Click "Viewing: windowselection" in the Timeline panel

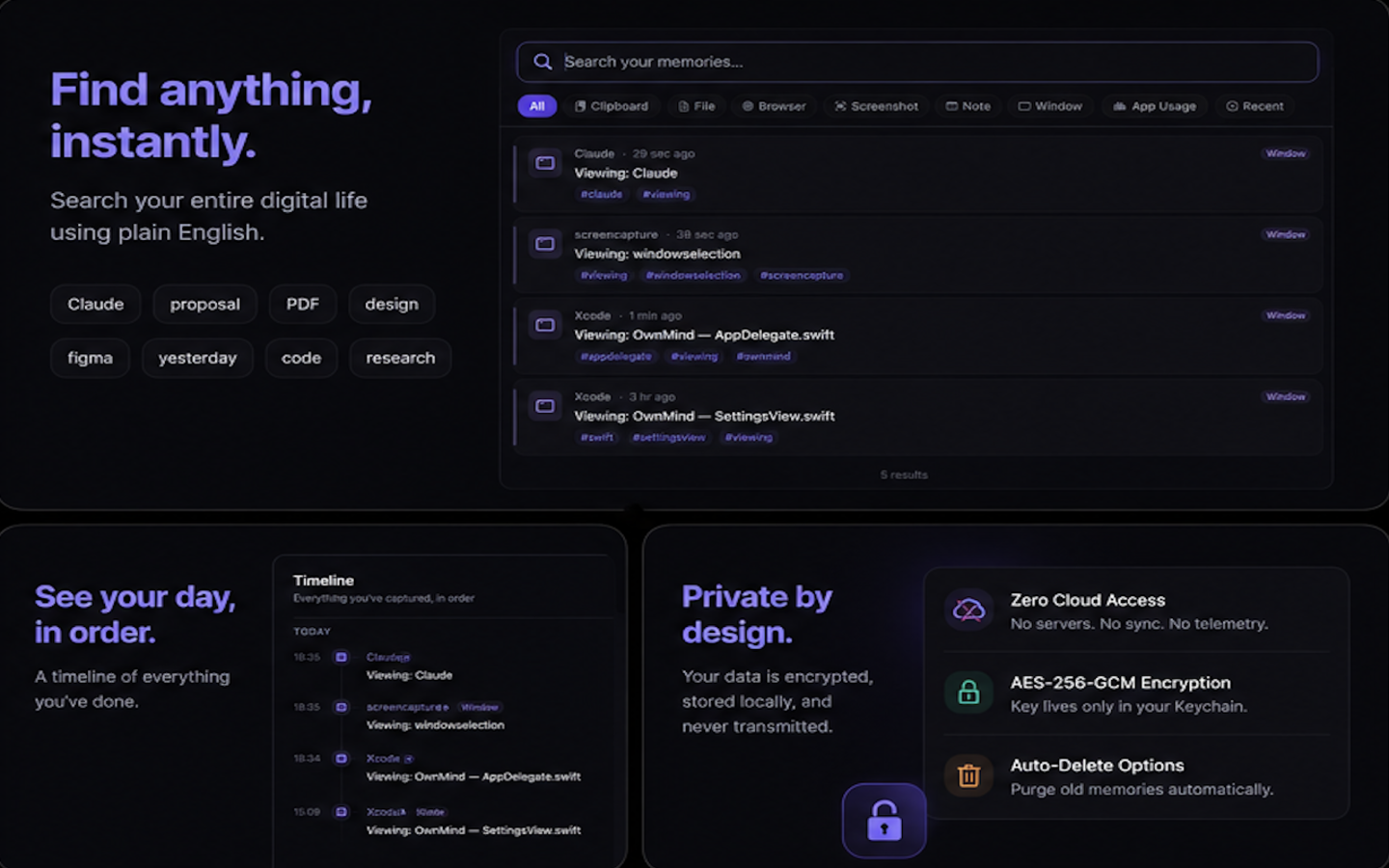(435, 725)
